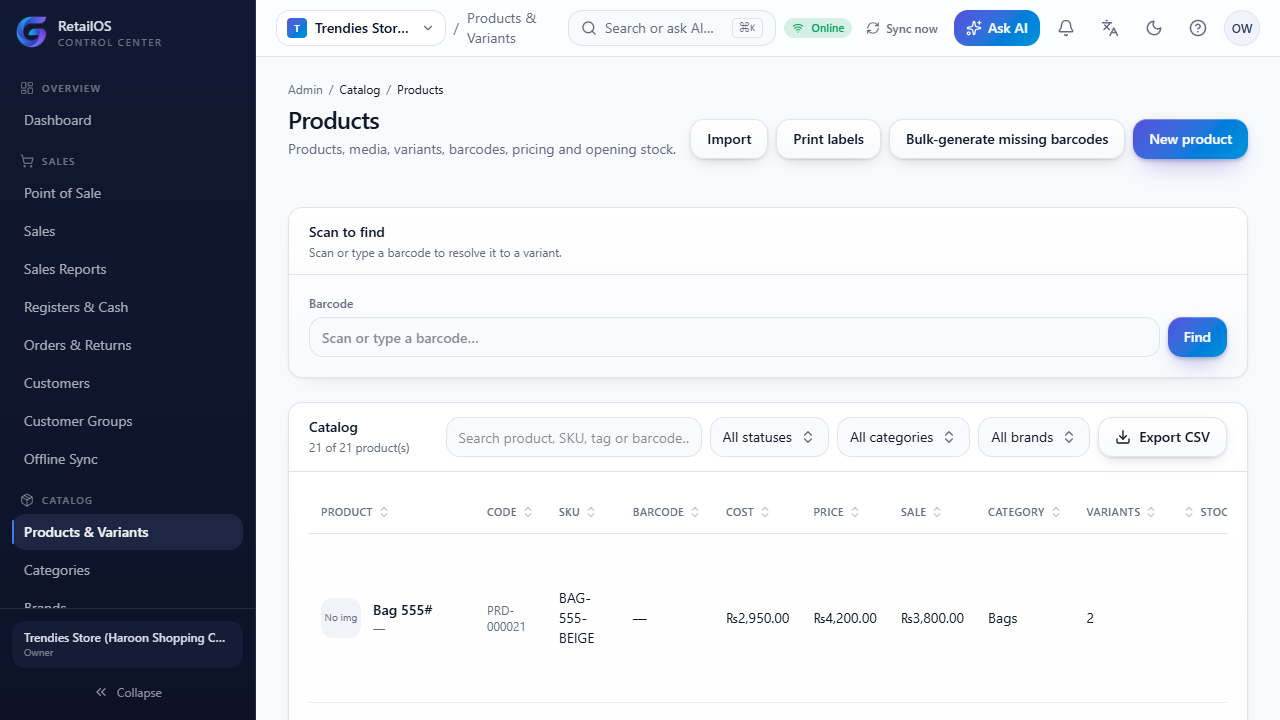
Task: Click the Find barcode button
Action: coord(1197,337)
